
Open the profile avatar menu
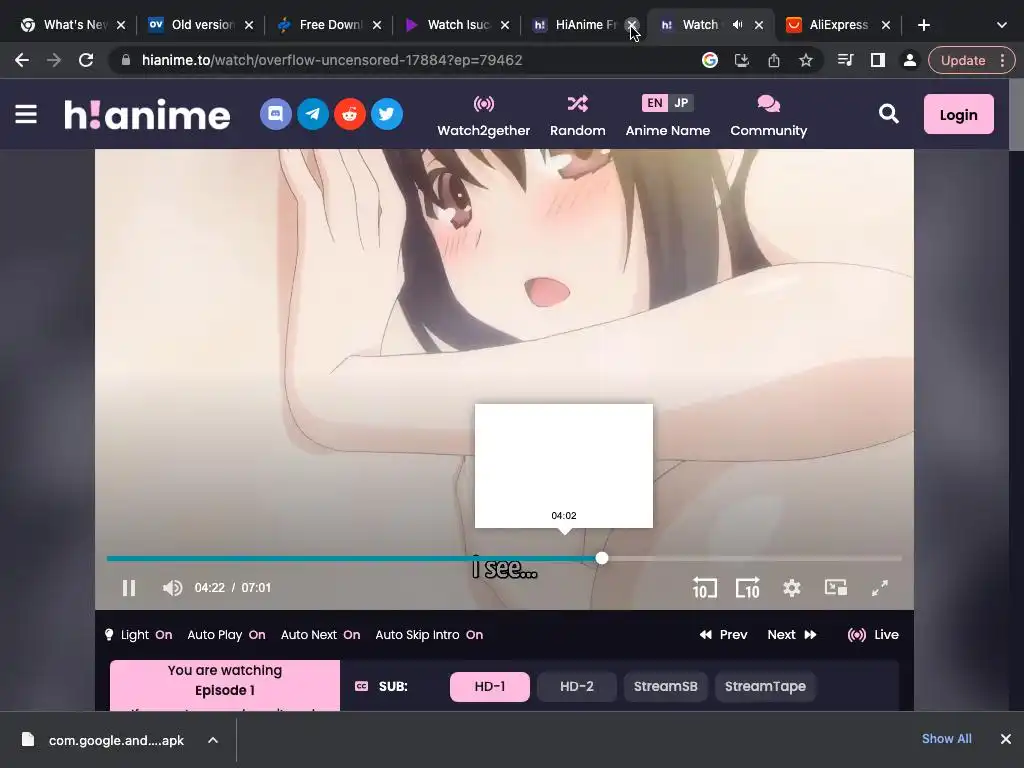pyautogui.click(x=909, y=60)
